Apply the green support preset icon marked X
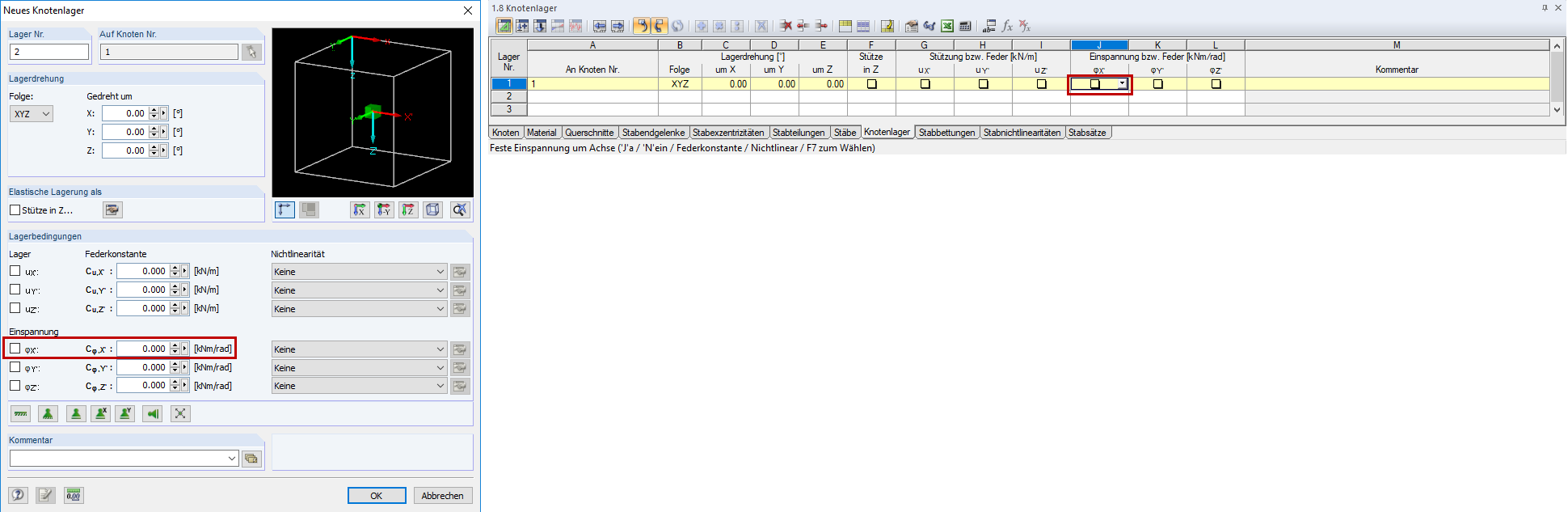The height and width of the screenshot is (512, 1568). pos(100,414)
